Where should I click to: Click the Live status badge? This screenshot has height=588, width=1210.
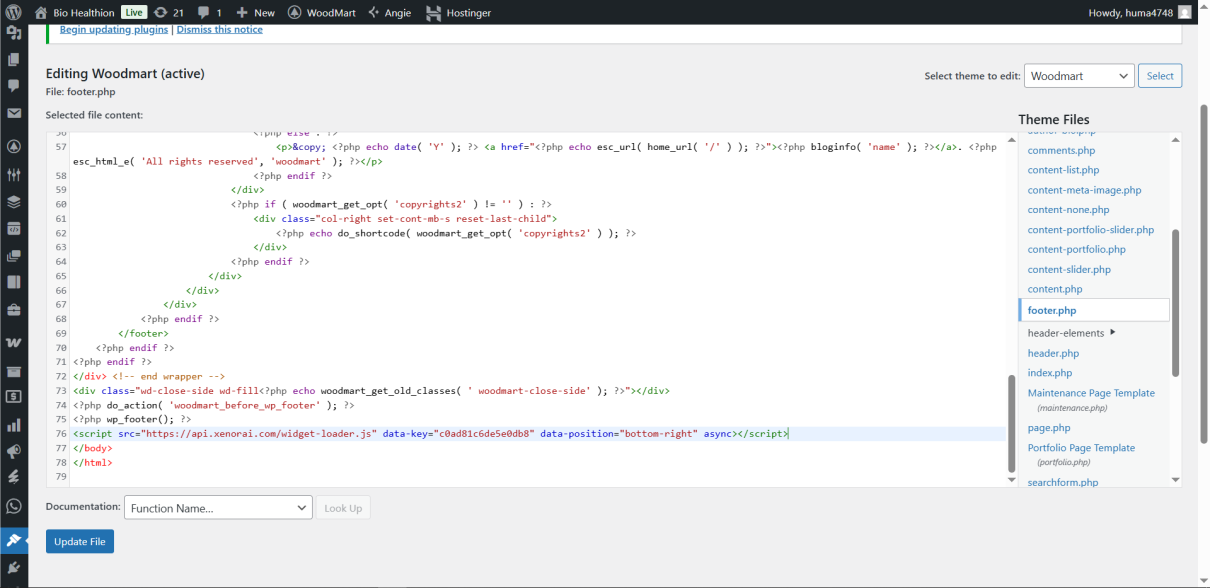point(134,12)
